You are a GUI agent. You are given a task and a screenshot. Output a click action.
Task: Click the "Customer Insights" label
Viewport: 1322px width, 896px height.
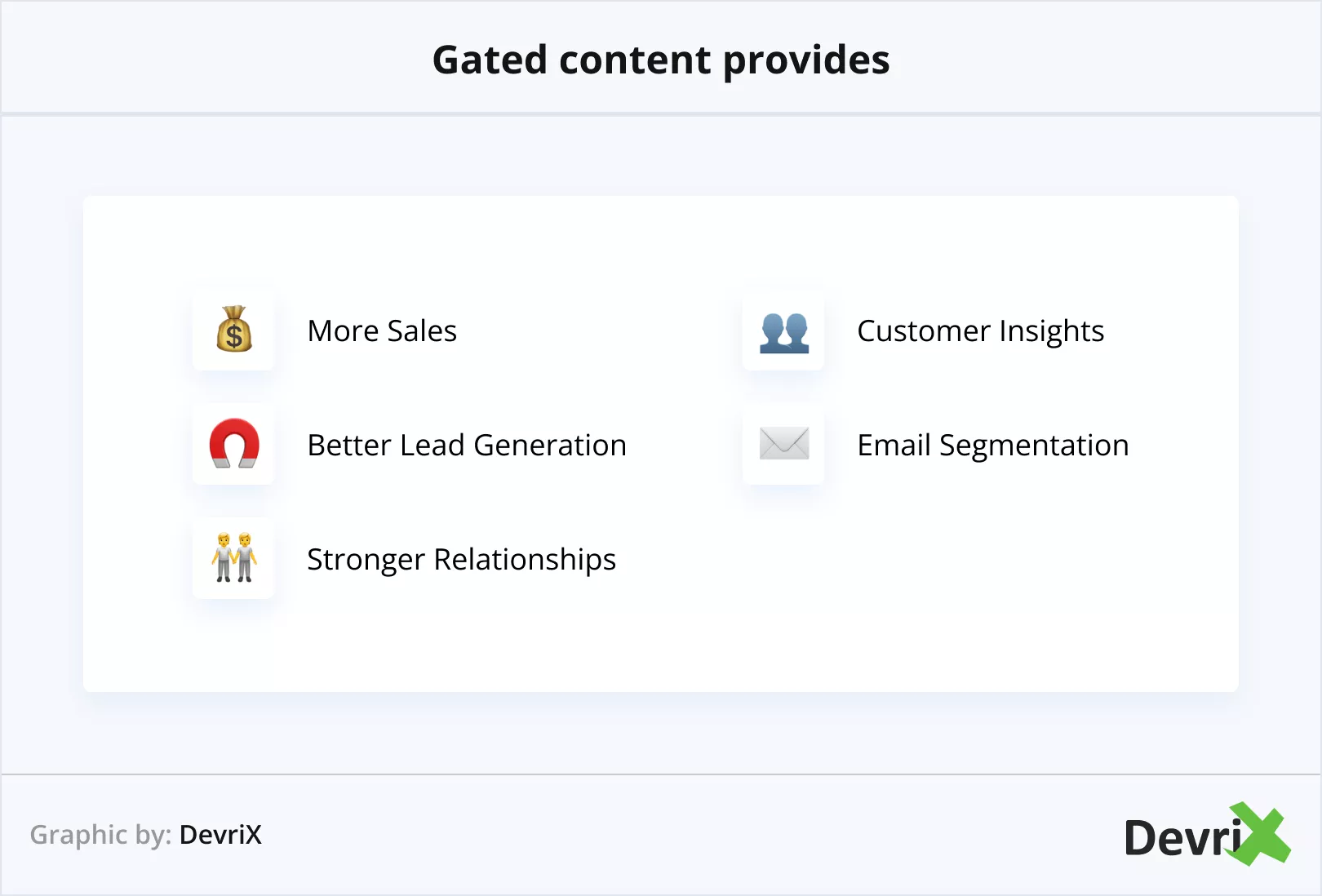pos(980,331)
